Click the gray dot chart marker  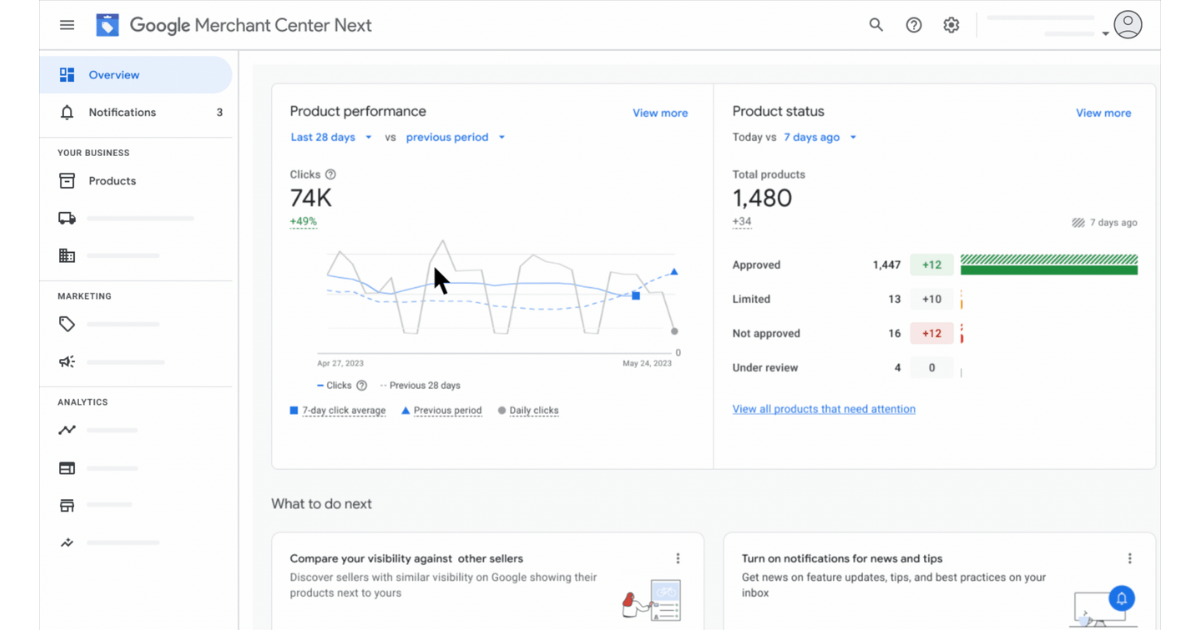point(675,331)
